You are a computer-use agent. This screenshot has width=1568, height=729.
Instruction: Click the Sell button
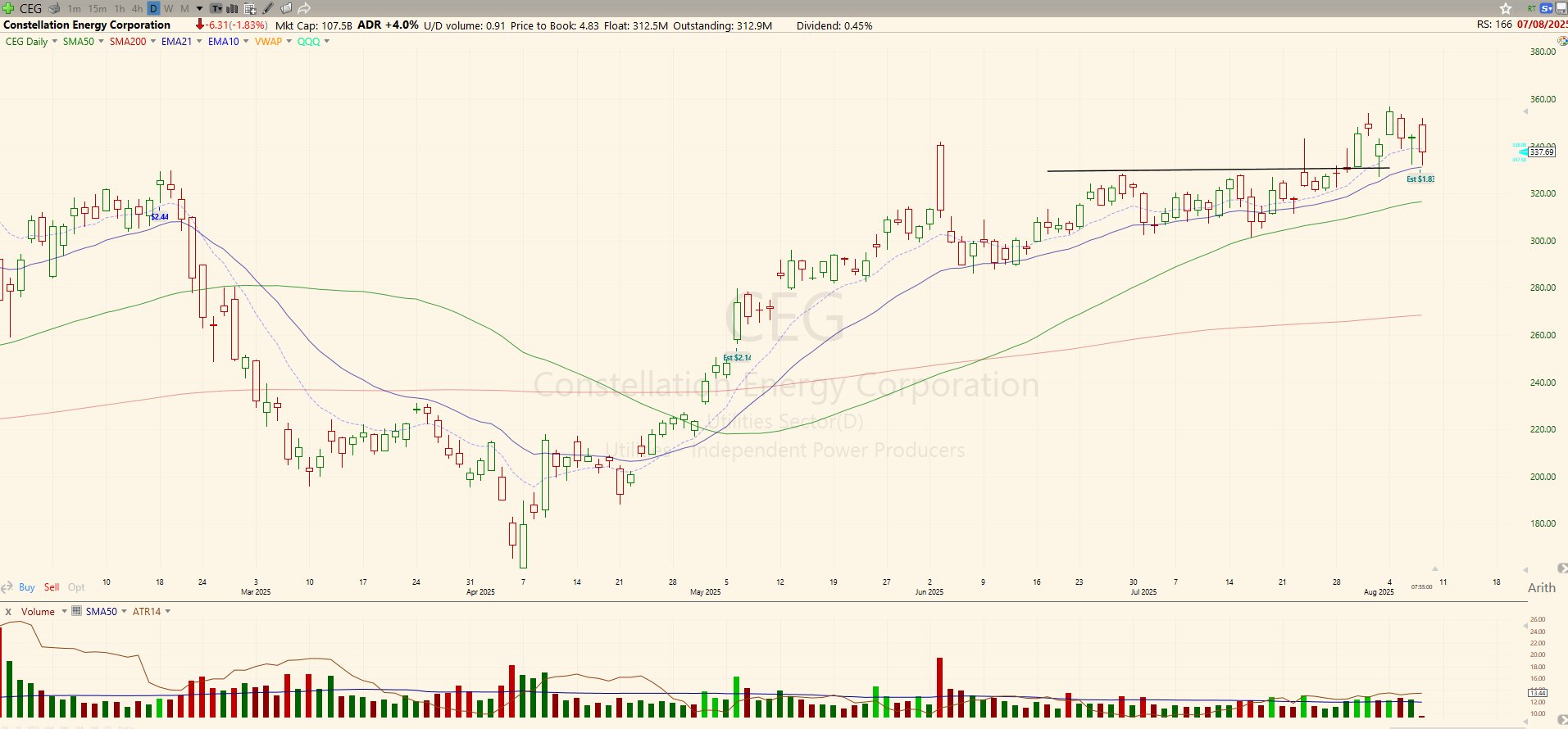tap(52, 587)
